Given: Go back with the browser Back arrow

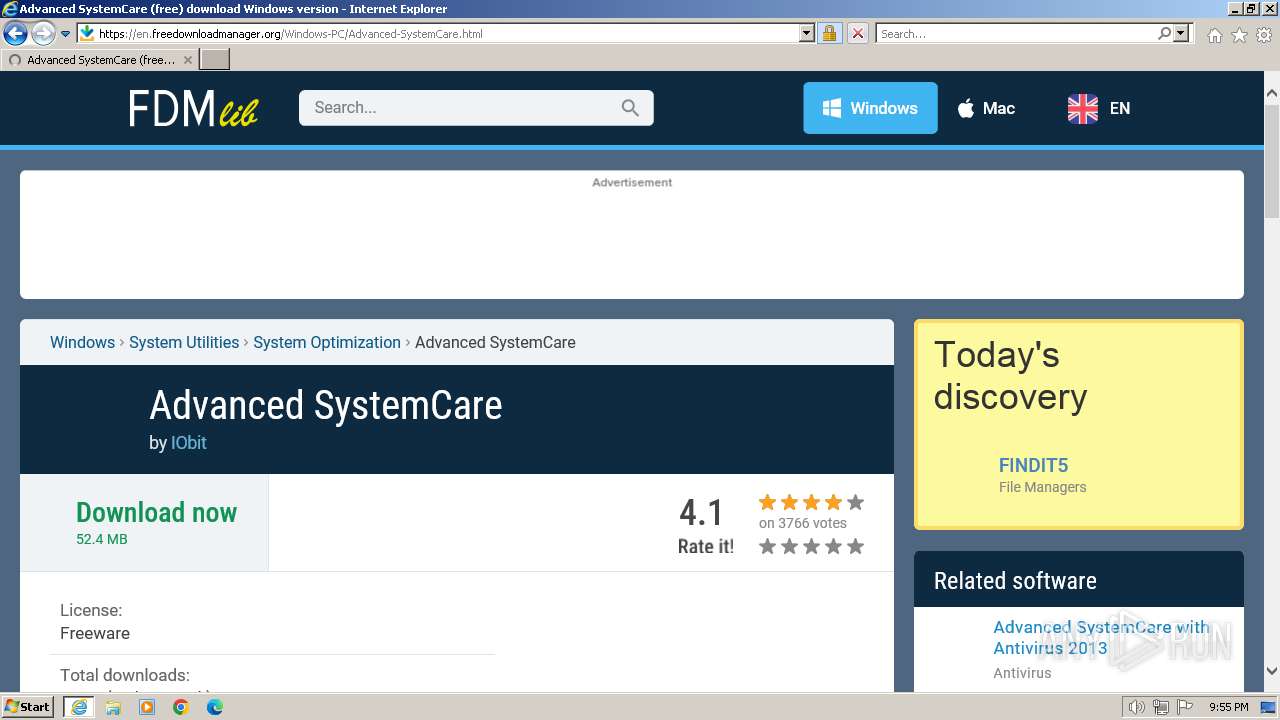Looking at the screenshot, I should click(x=15, y=34).
